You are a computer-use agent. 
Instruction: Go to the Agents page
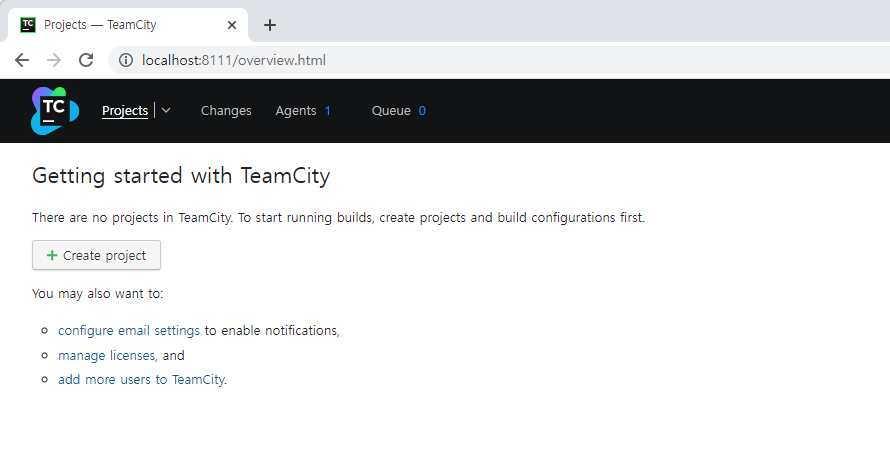click(296, 111)
